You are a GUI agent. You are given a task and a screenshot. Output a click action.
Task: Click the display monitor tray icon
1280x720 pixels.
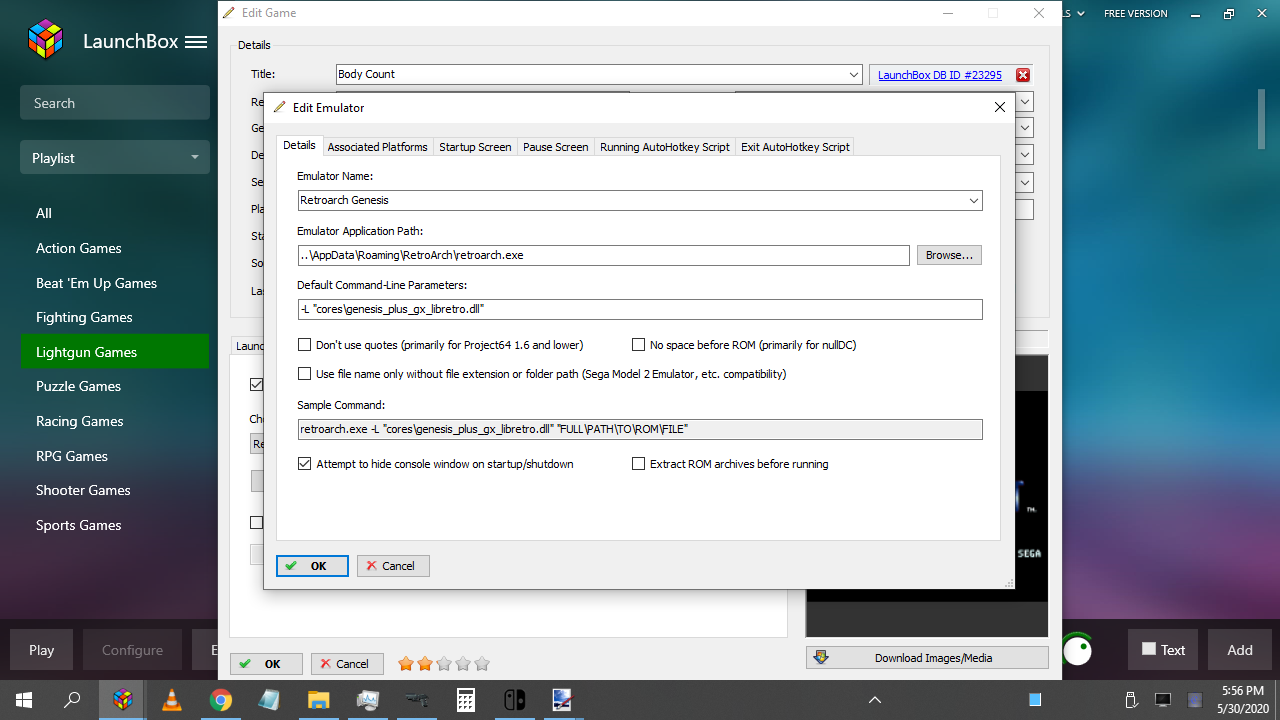1163,700
